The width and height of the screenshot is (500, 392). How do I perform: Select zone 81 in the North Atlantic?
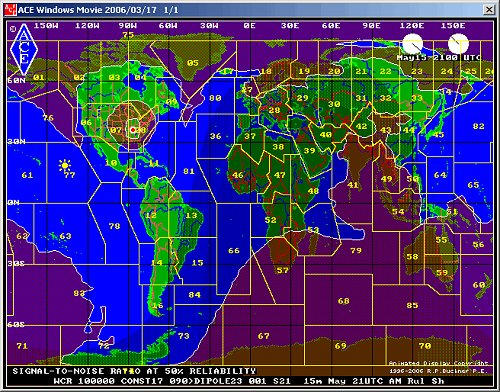coord(189,171)
